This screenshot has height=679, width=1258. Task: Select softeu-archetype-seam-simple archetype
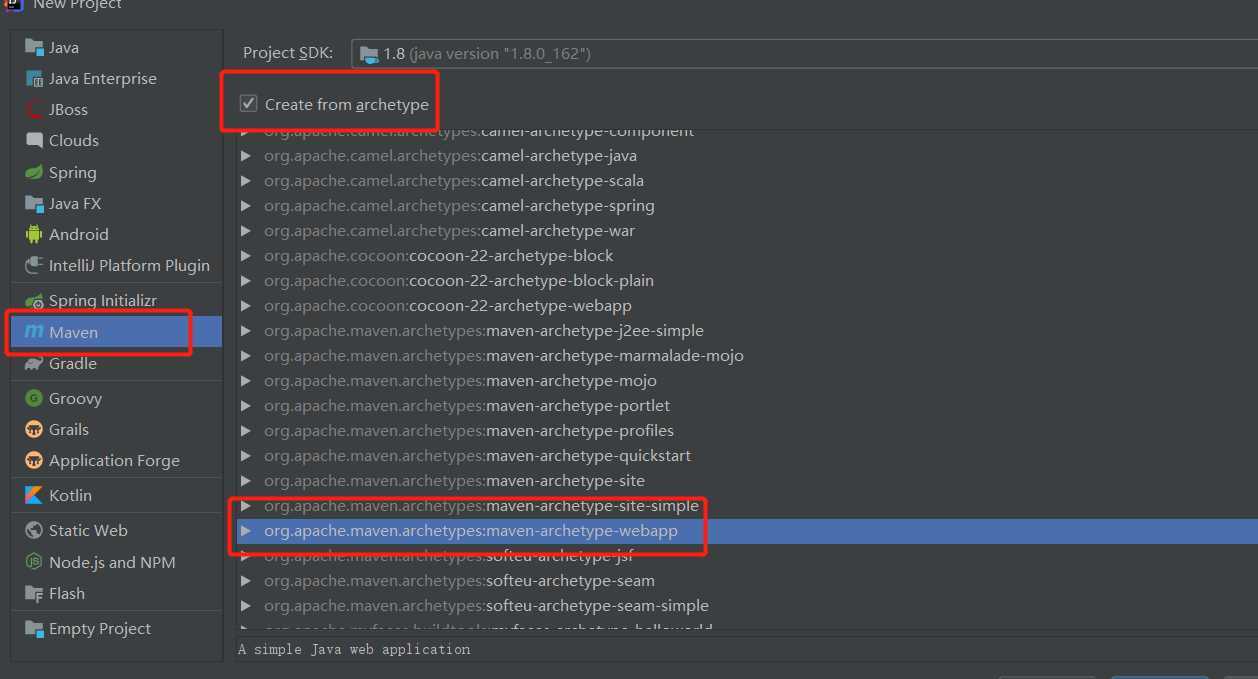tap(486, 606)
